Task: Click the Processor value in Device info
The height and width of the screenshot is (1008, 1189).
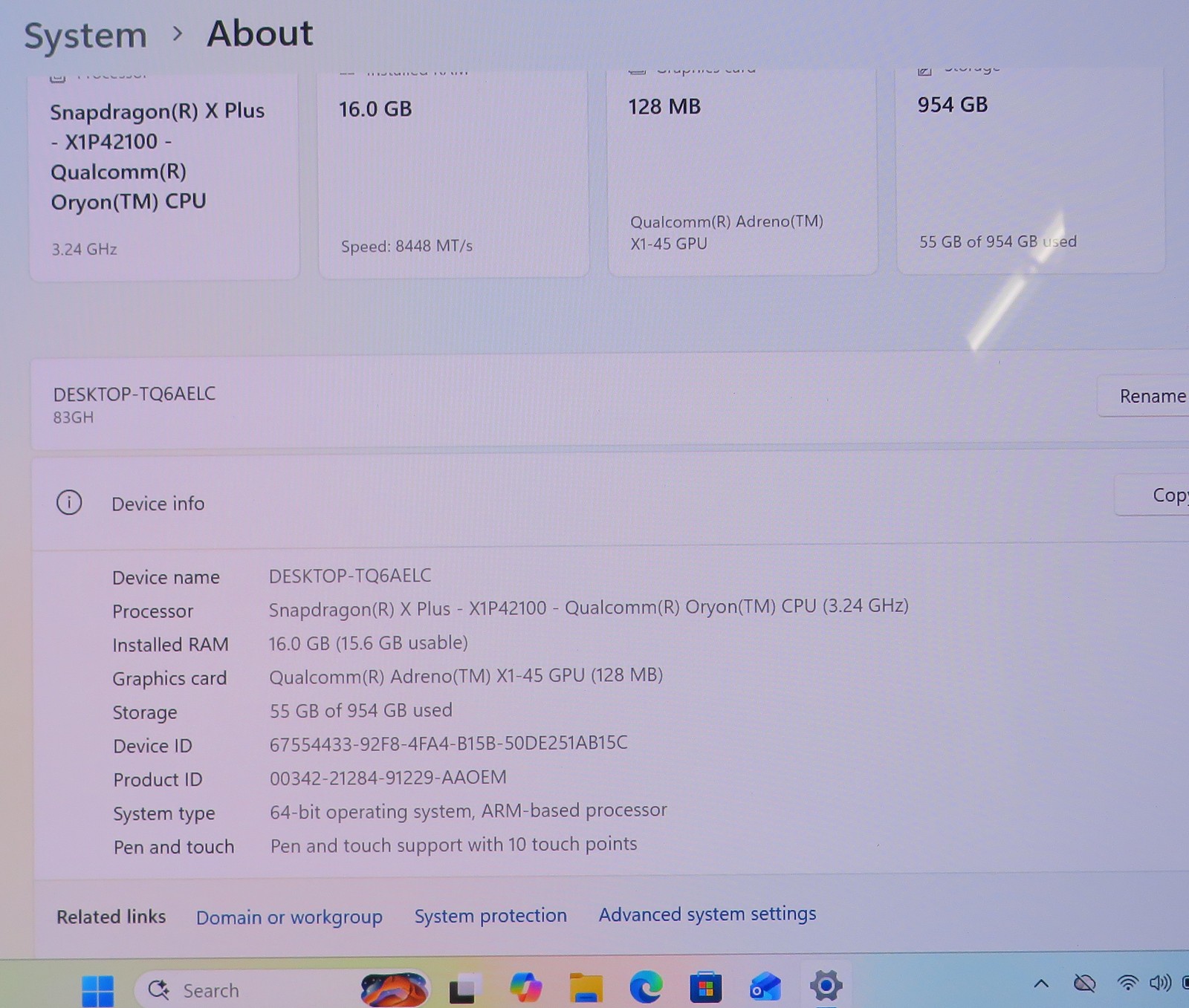Action: point(589,608)
